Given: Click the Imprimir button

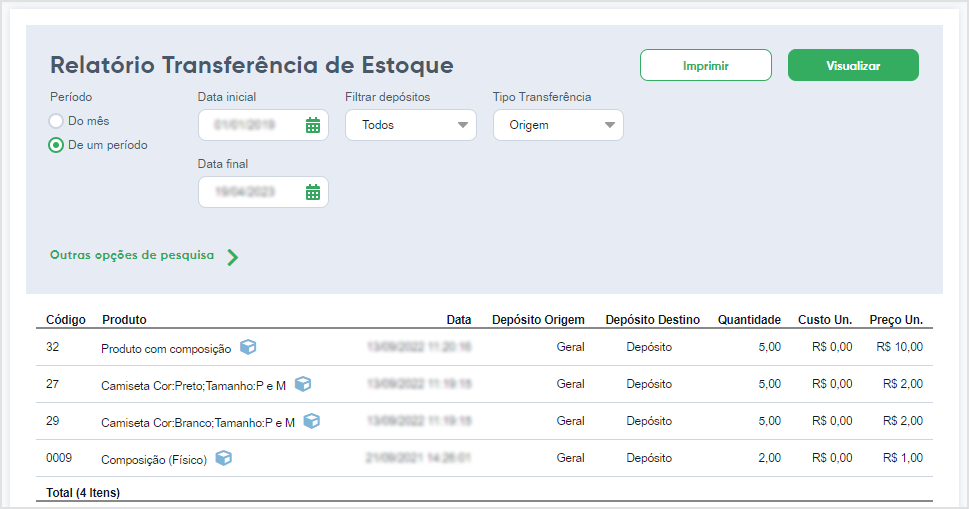Looking at the screenshot, I should (706, 65).
